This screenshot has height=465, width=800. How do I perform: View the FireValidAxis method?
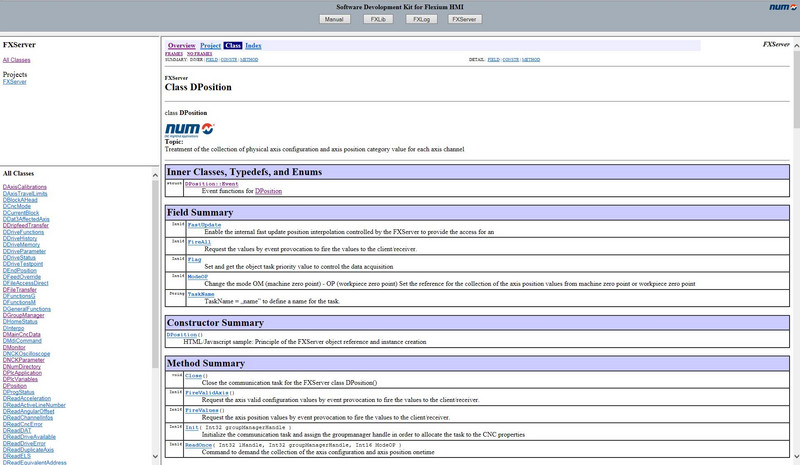click(x=207, y=394)
